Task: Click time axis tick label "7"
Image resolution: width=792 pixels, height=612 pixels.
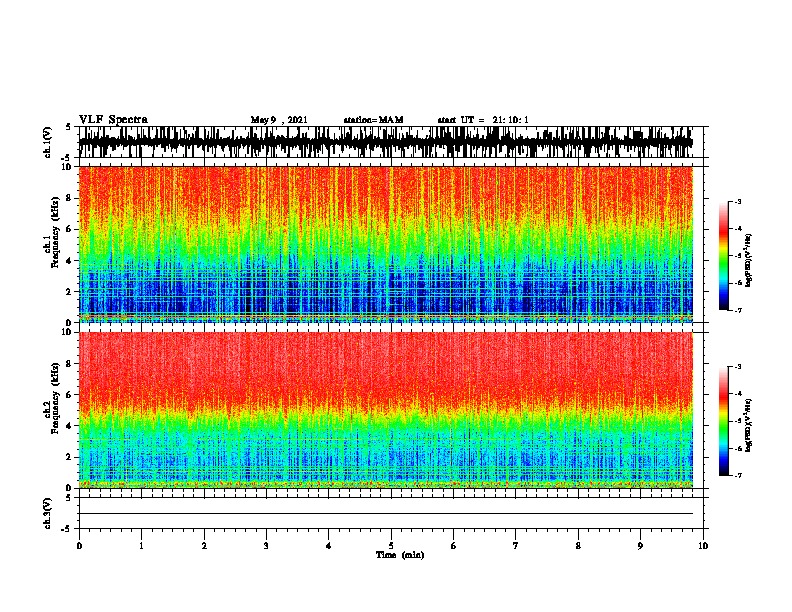Action: pyautogui.click(x=516, y=546)
